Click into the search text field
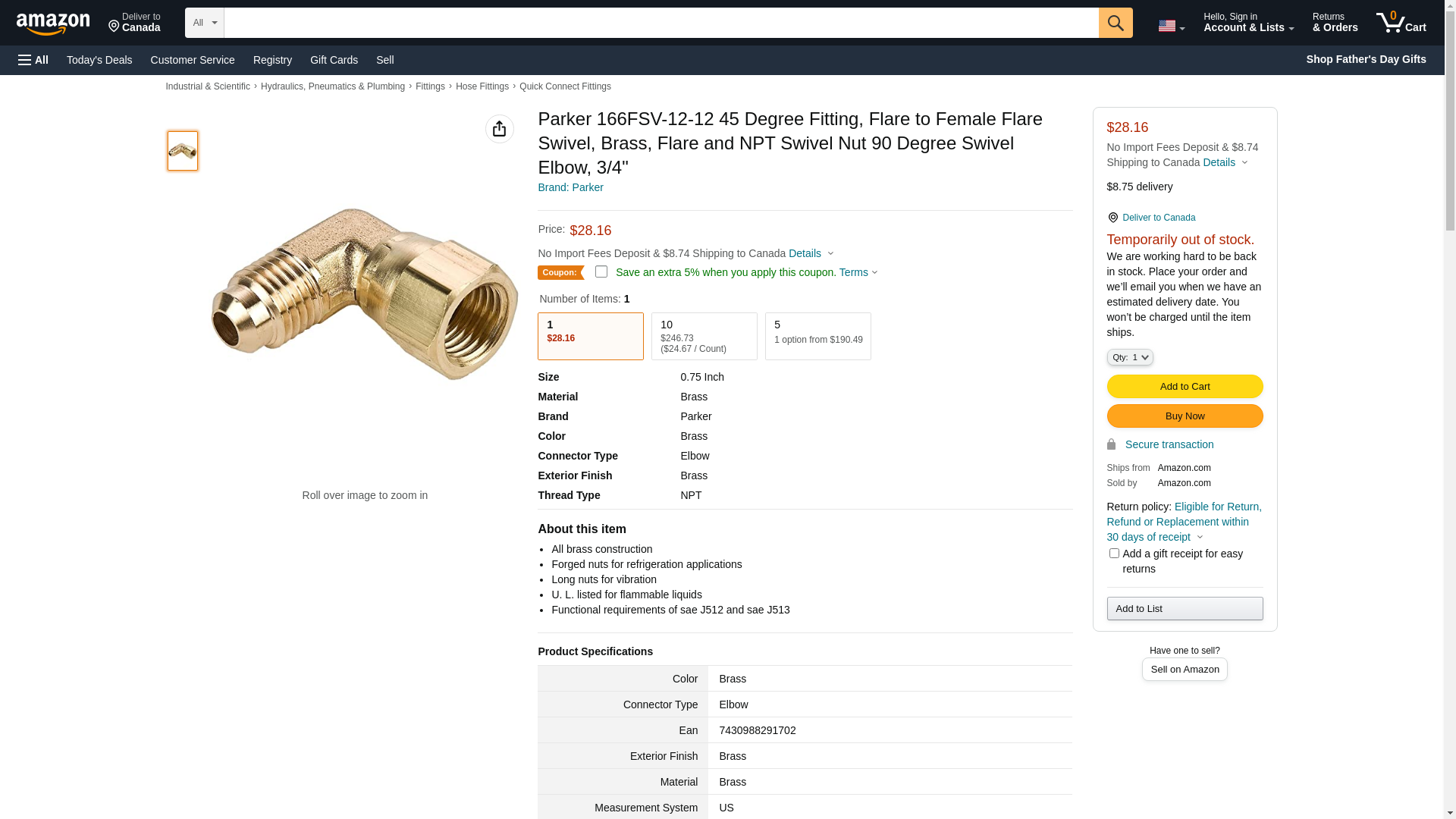Screen dimensions: 1456x819 661,23
